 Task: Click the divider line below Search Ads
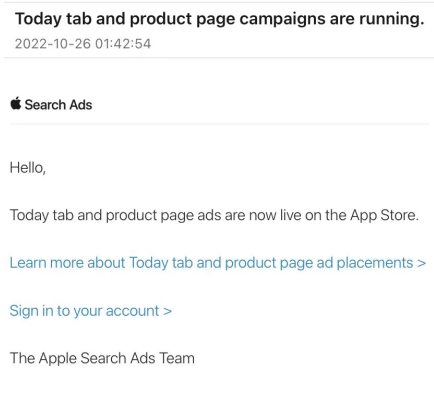(219, 124)
